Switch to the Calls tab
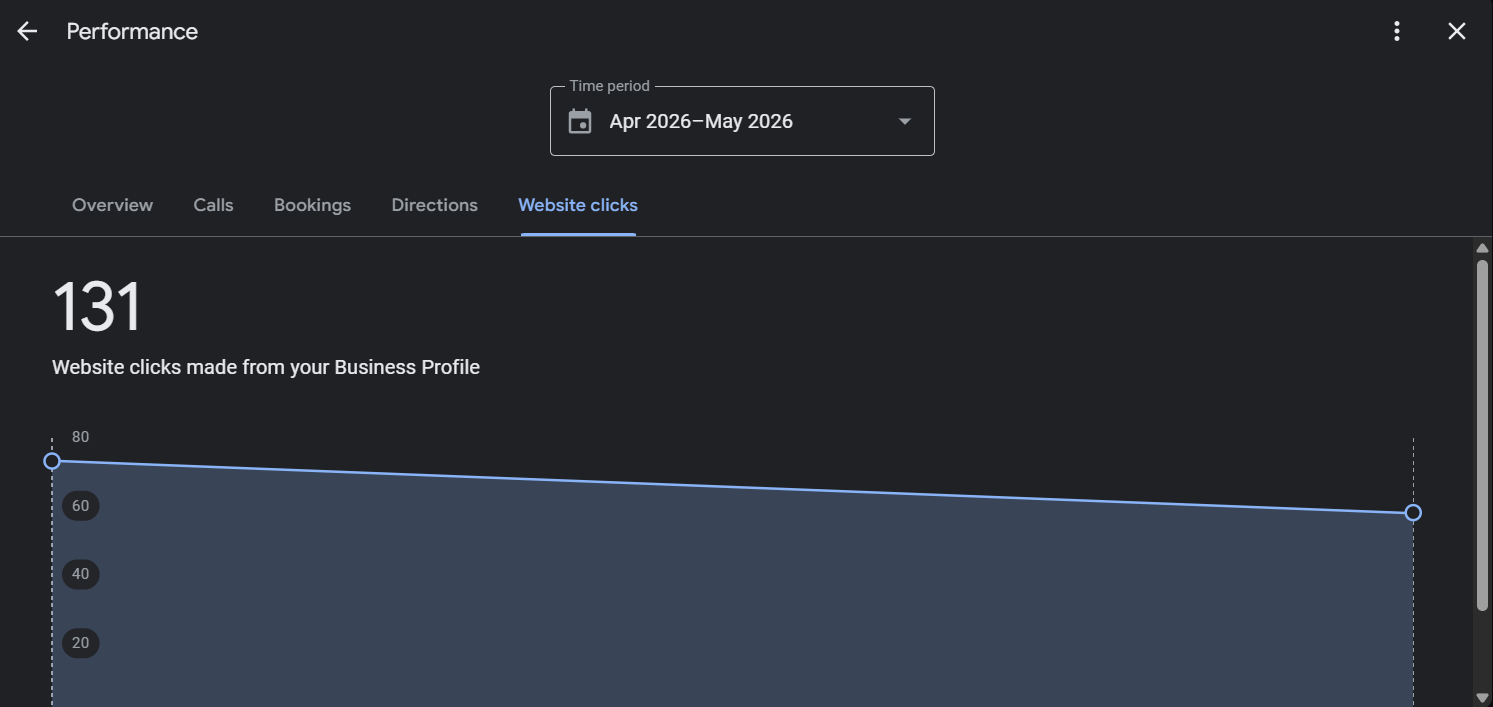The height and width of the screenshot is (707, 1493). (213, 205)
